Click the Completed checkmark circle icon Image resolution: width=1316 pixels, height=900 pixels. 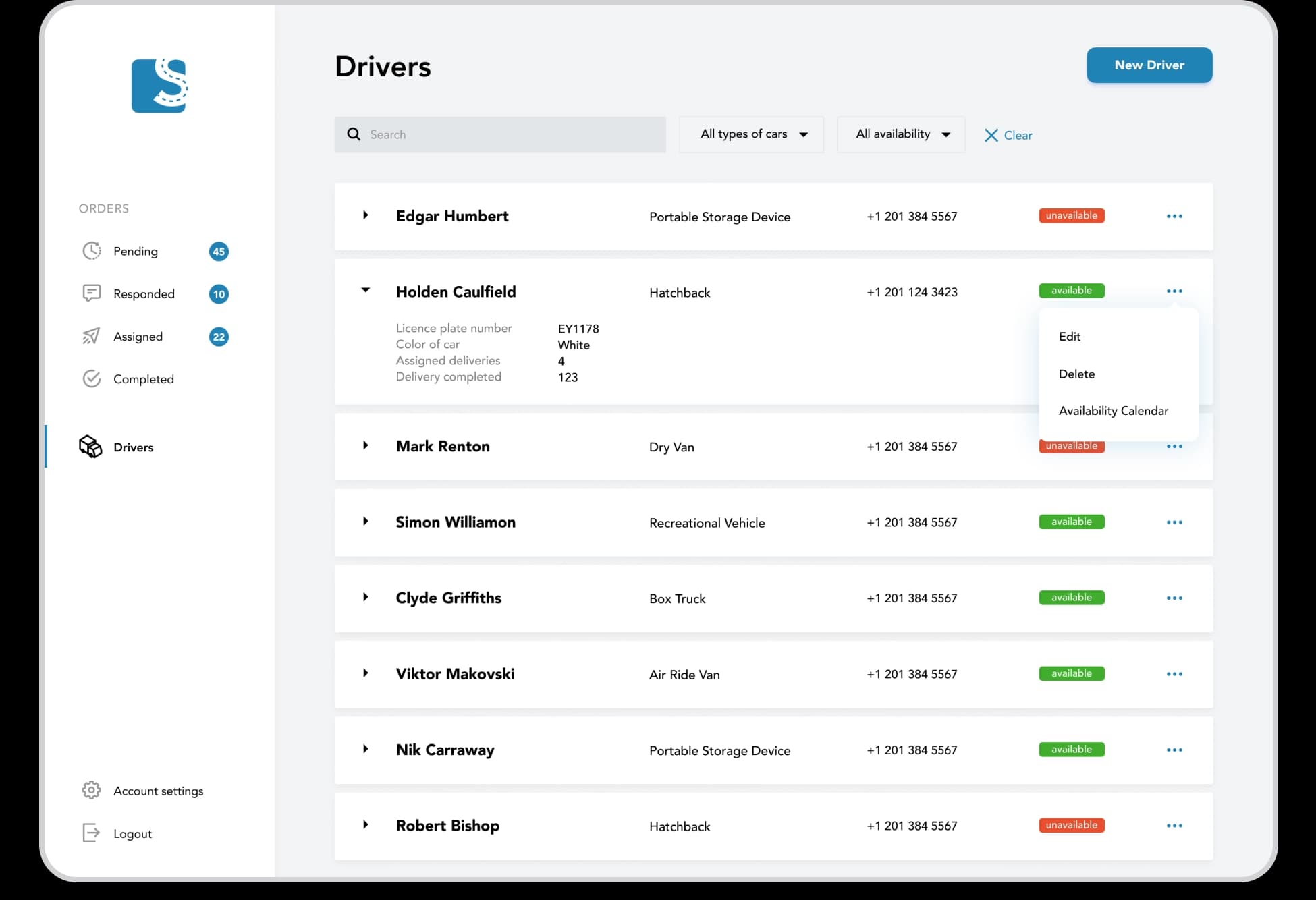92,378
